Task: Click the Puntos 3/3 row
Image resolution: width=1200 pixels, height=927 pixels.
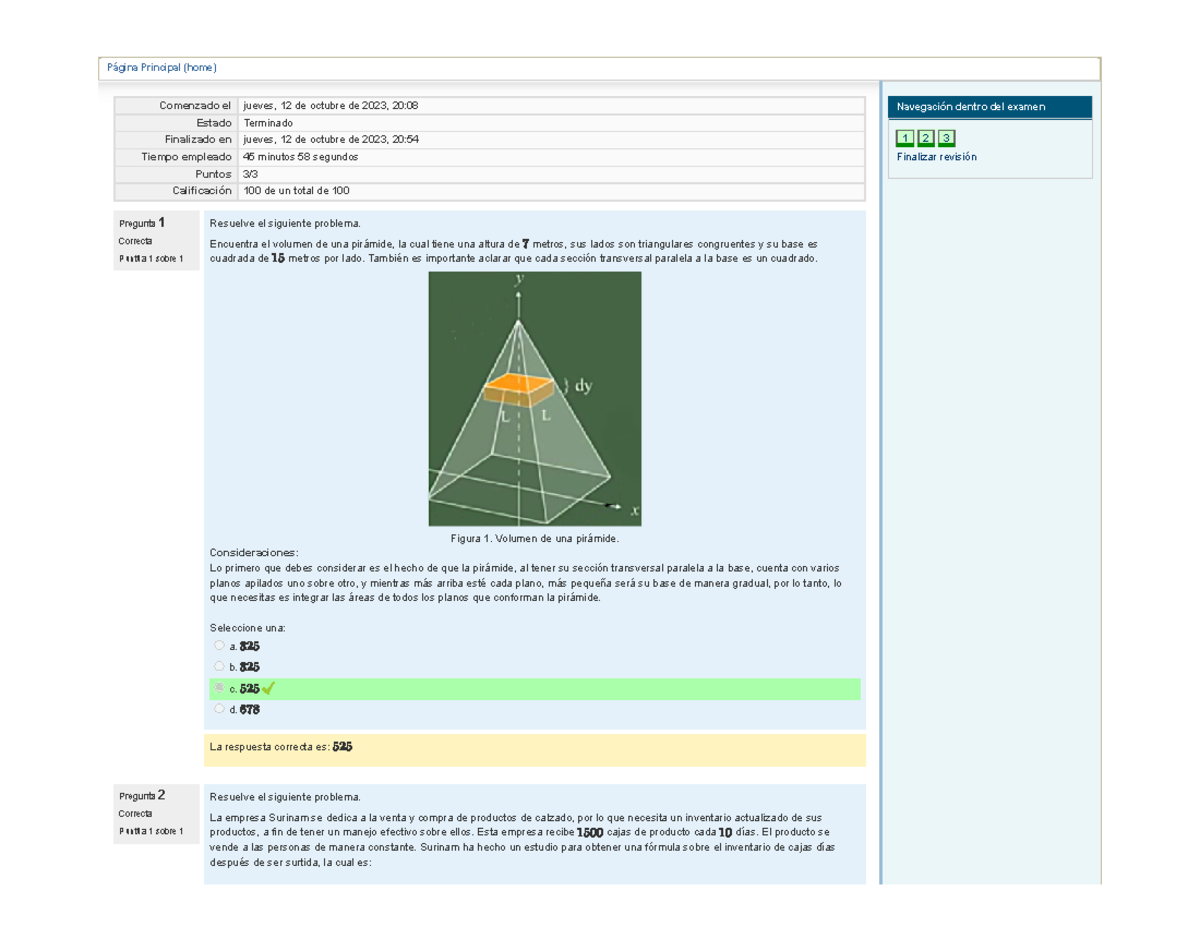Action: (490, 174)
